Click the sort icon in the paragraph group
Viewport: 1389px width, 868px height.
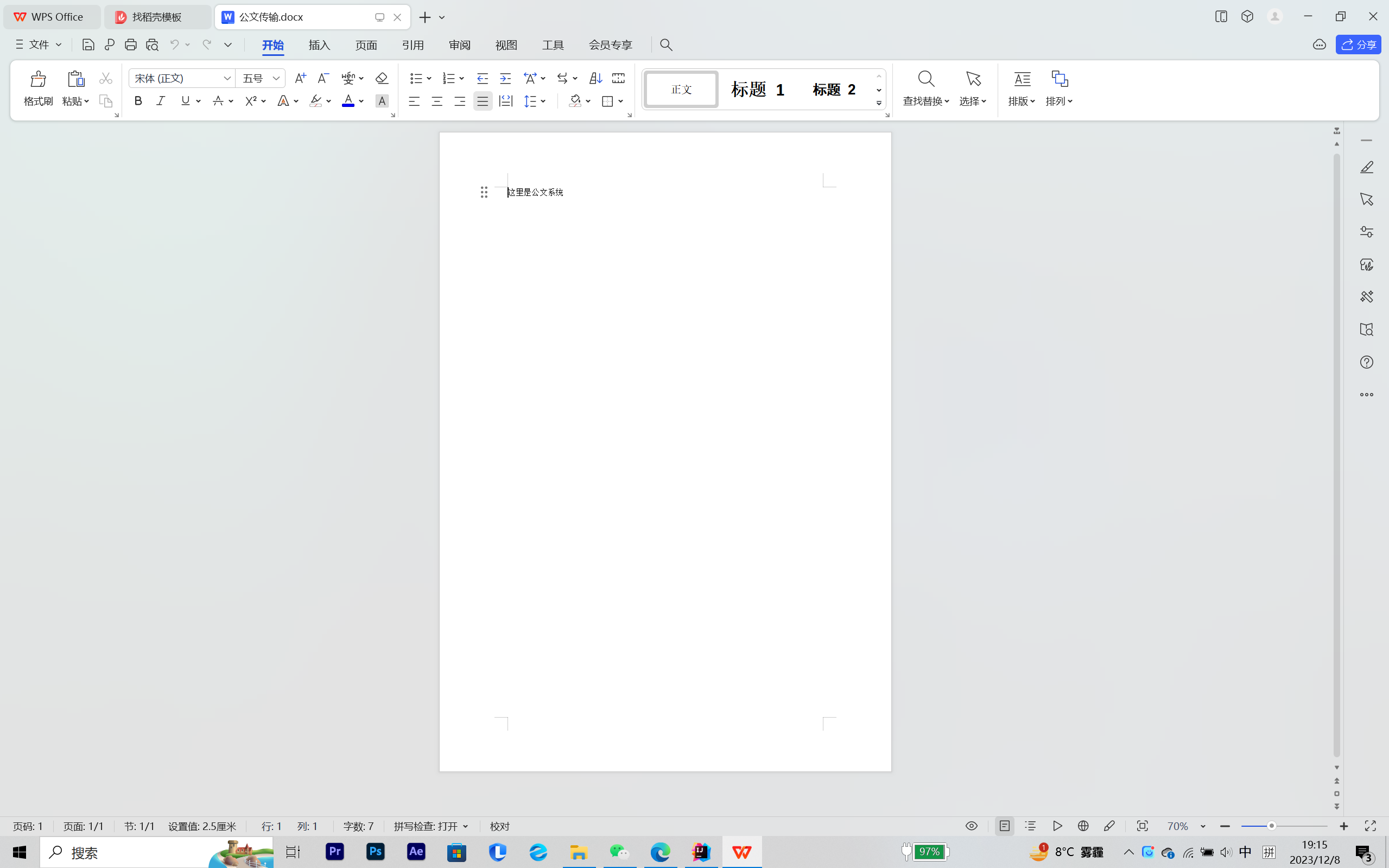(595, 78)
